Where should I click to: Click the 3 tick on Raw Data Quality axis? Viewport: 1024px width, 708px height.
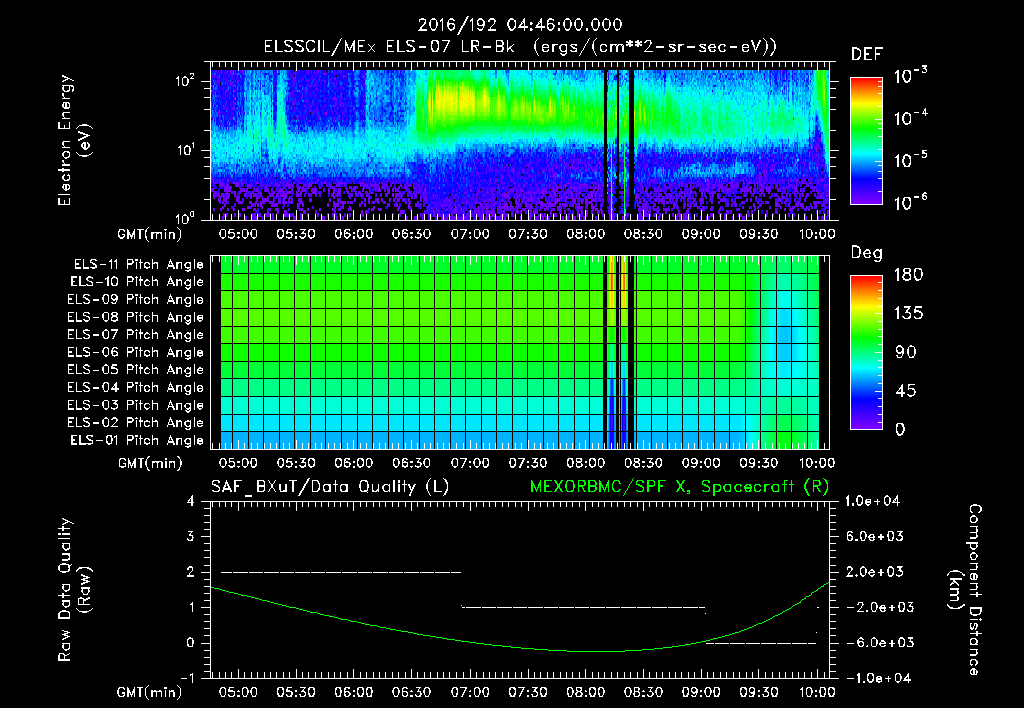coord(191,536)
